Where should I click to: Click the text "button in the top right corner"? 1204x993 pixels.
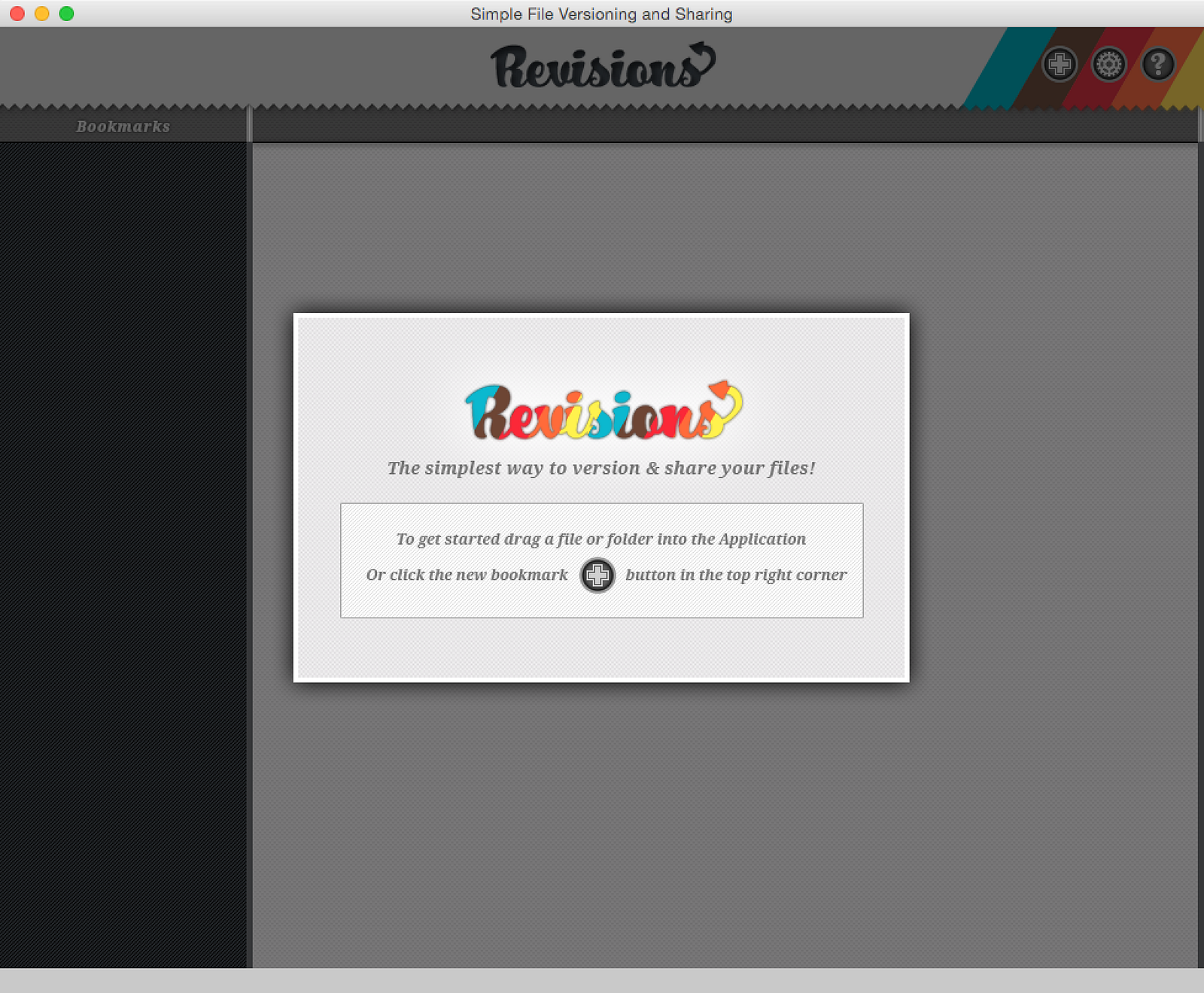coord(736,575)
